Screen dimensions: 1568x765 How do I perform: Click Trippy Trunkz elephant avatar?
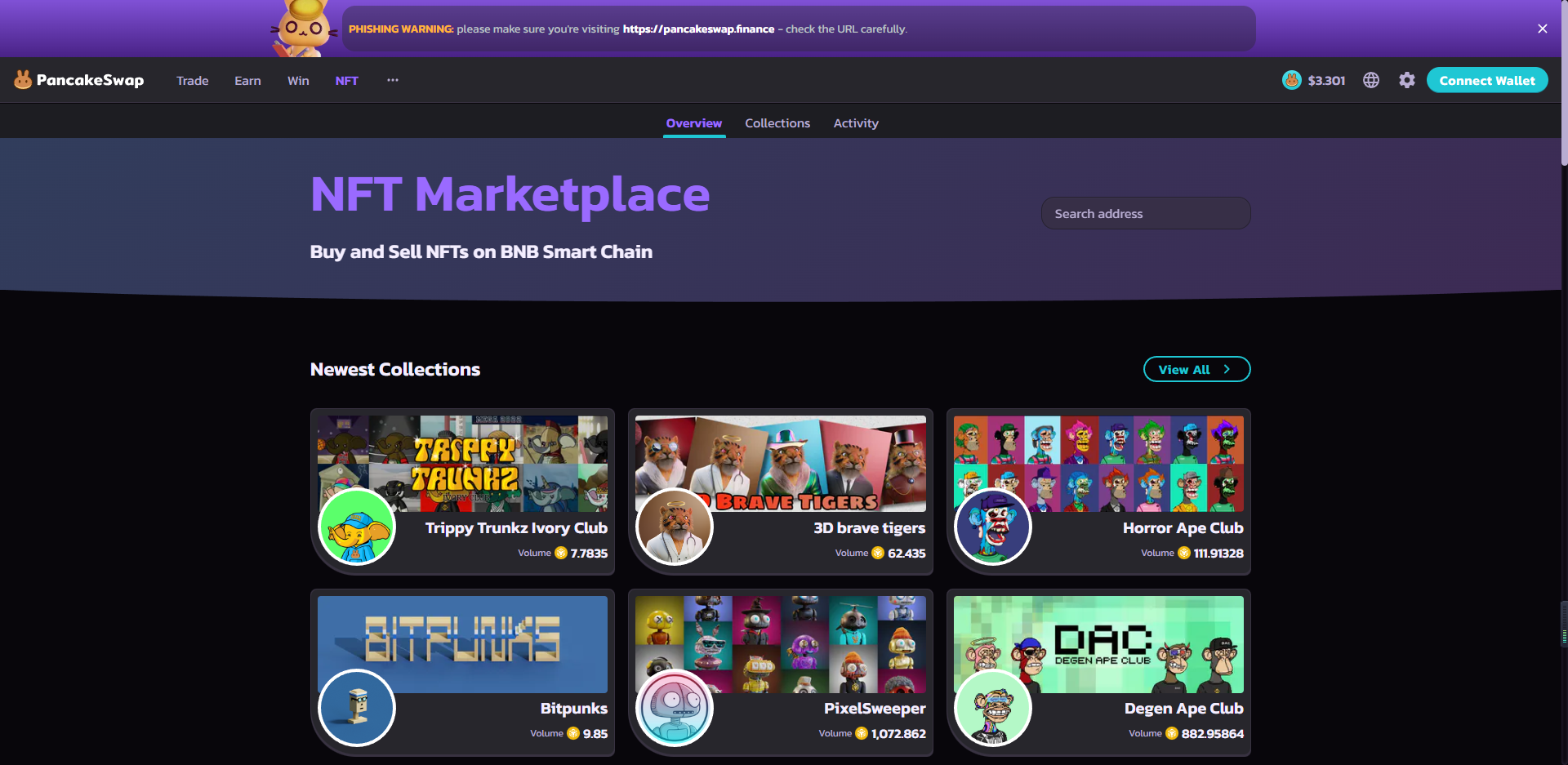357,527
